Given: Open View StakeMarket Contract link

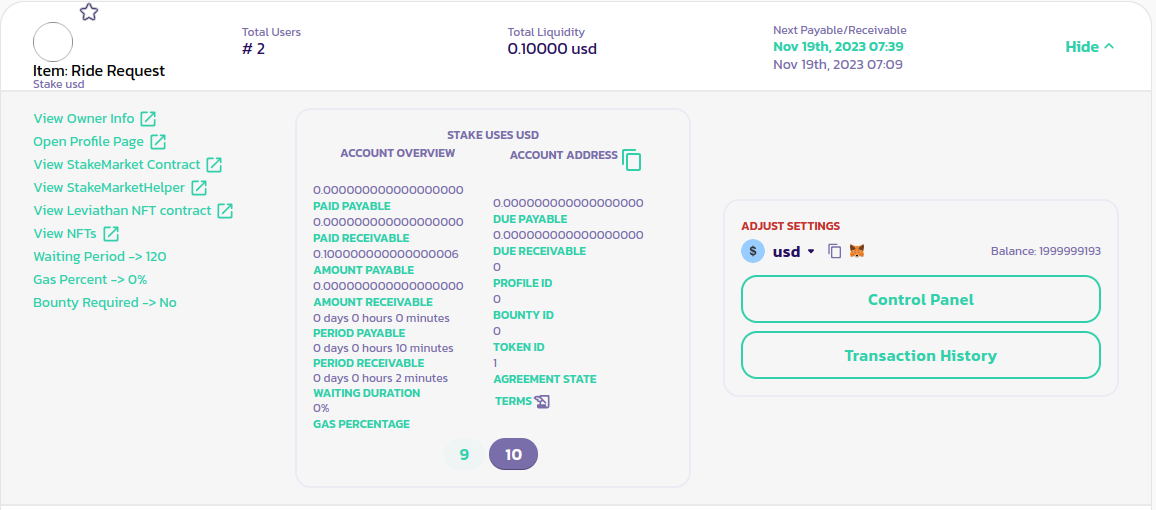Looking at the screenshot, I should [117, 165].
